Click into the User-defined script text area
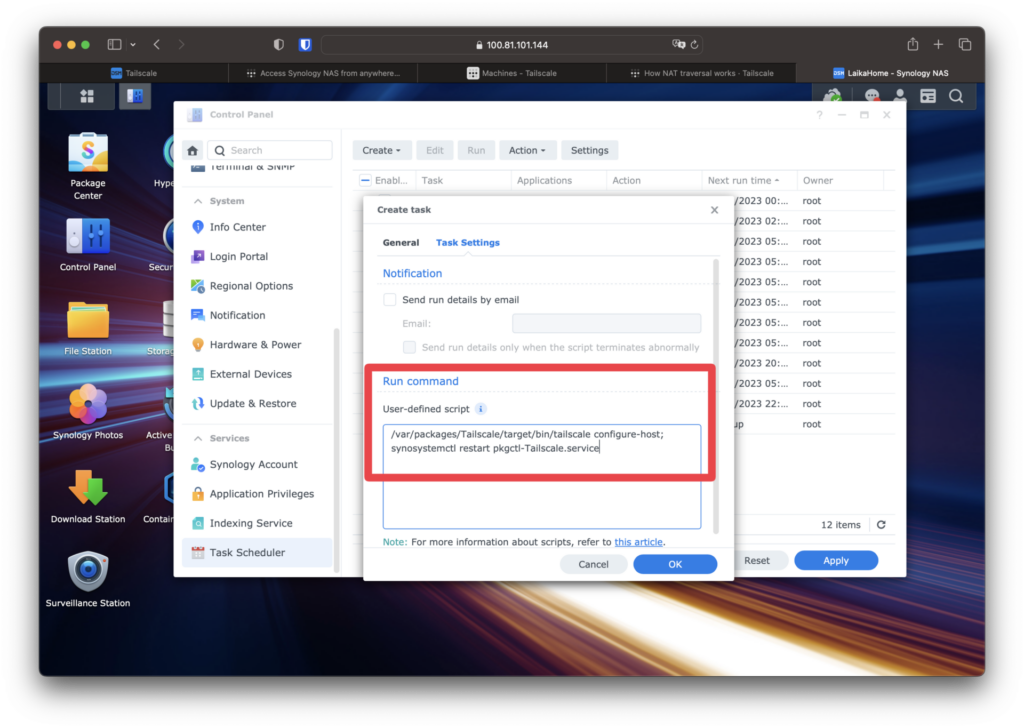The image size is (1024, 728). pyautogui.click(x=542, y=477)
